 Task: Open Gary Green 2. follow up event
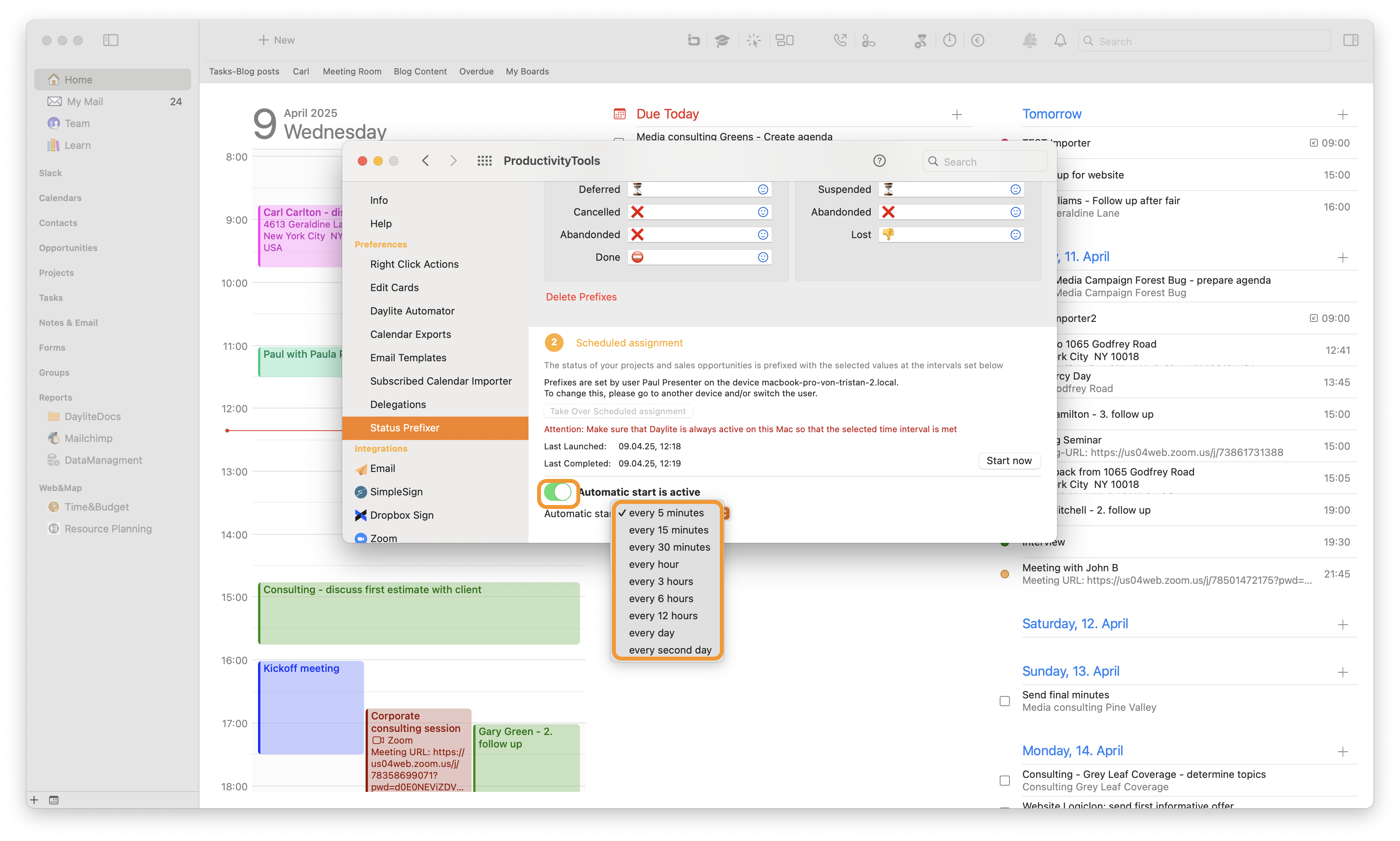527,758
